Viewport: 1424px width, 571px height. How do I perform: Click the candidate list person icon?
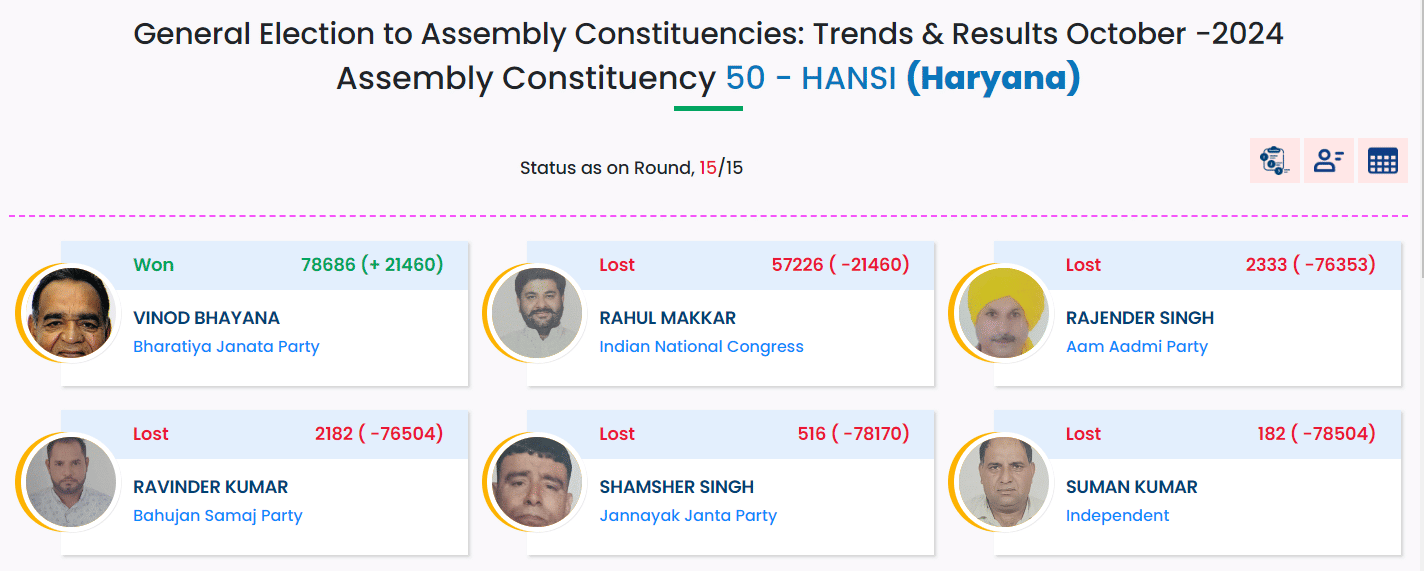pos(1328,161)
